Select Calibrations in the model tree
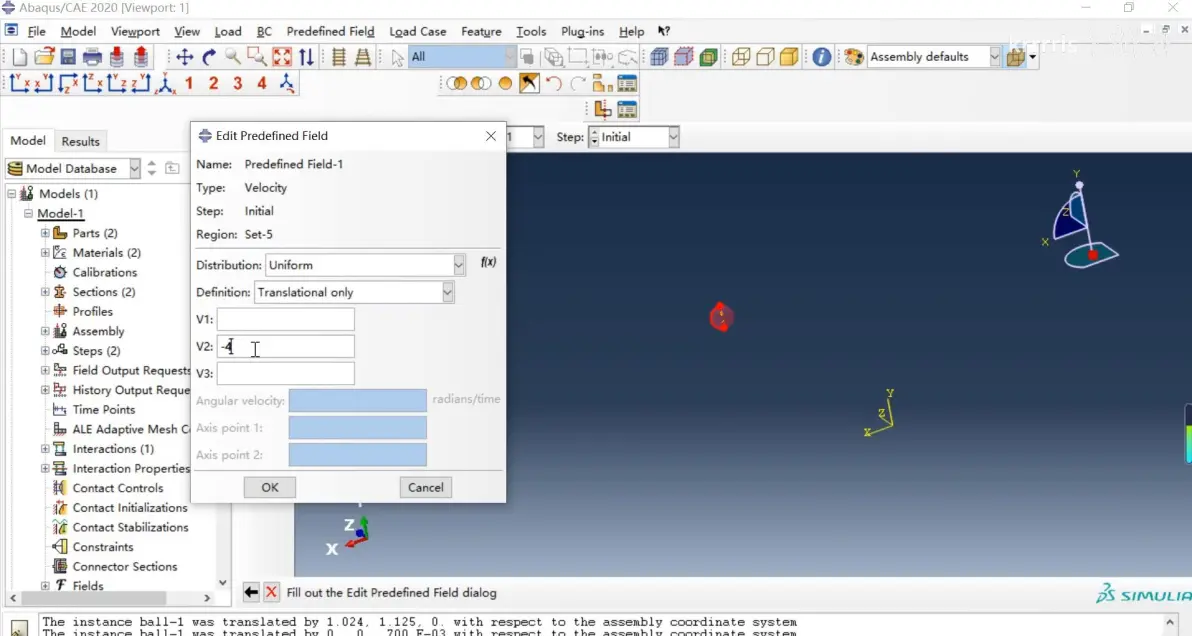 coord(104,273)
